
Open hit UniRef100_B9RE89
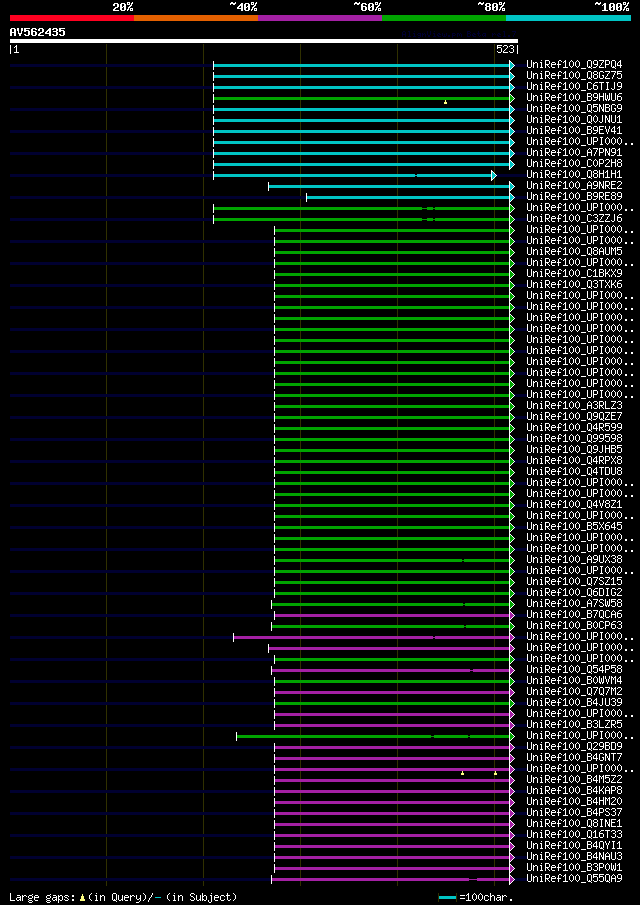click(x=574, y=197)
